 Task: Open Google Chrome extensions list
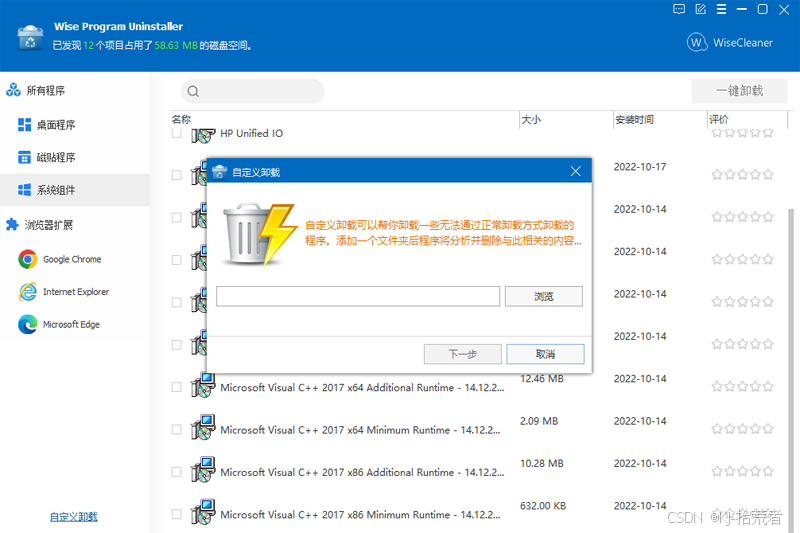tap(72, 259)
